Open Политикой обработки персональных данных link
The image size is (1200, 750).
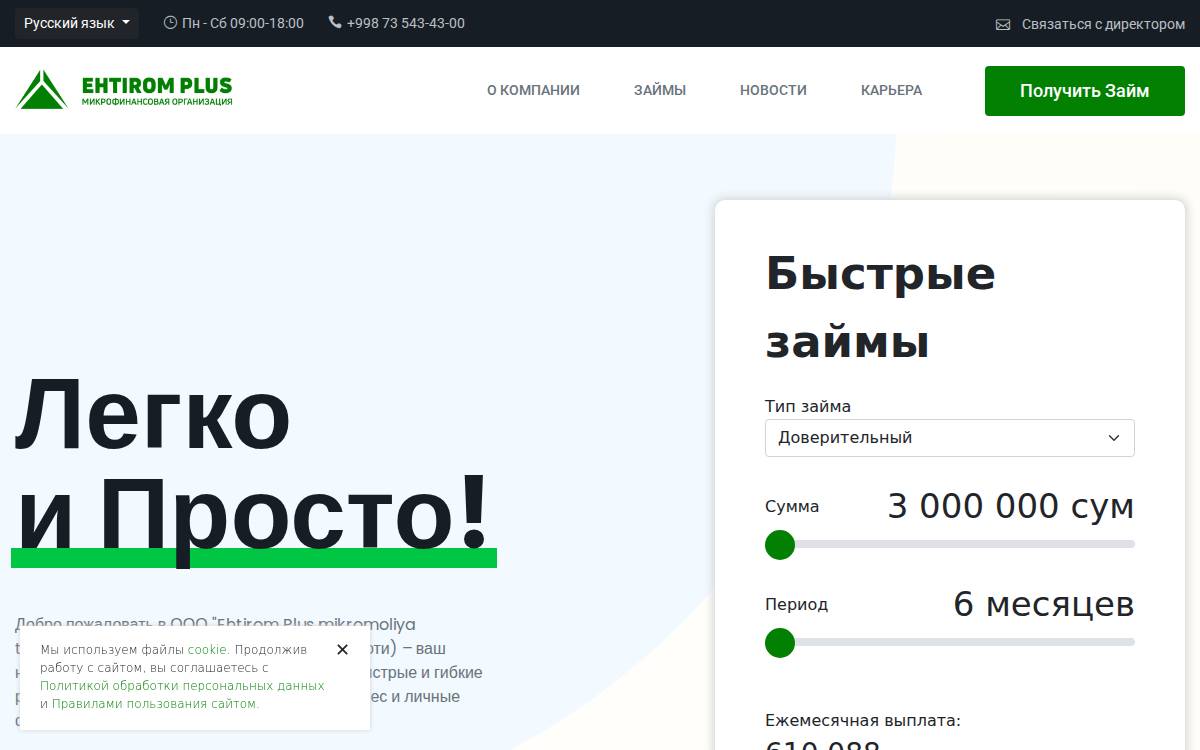[182, 686]
